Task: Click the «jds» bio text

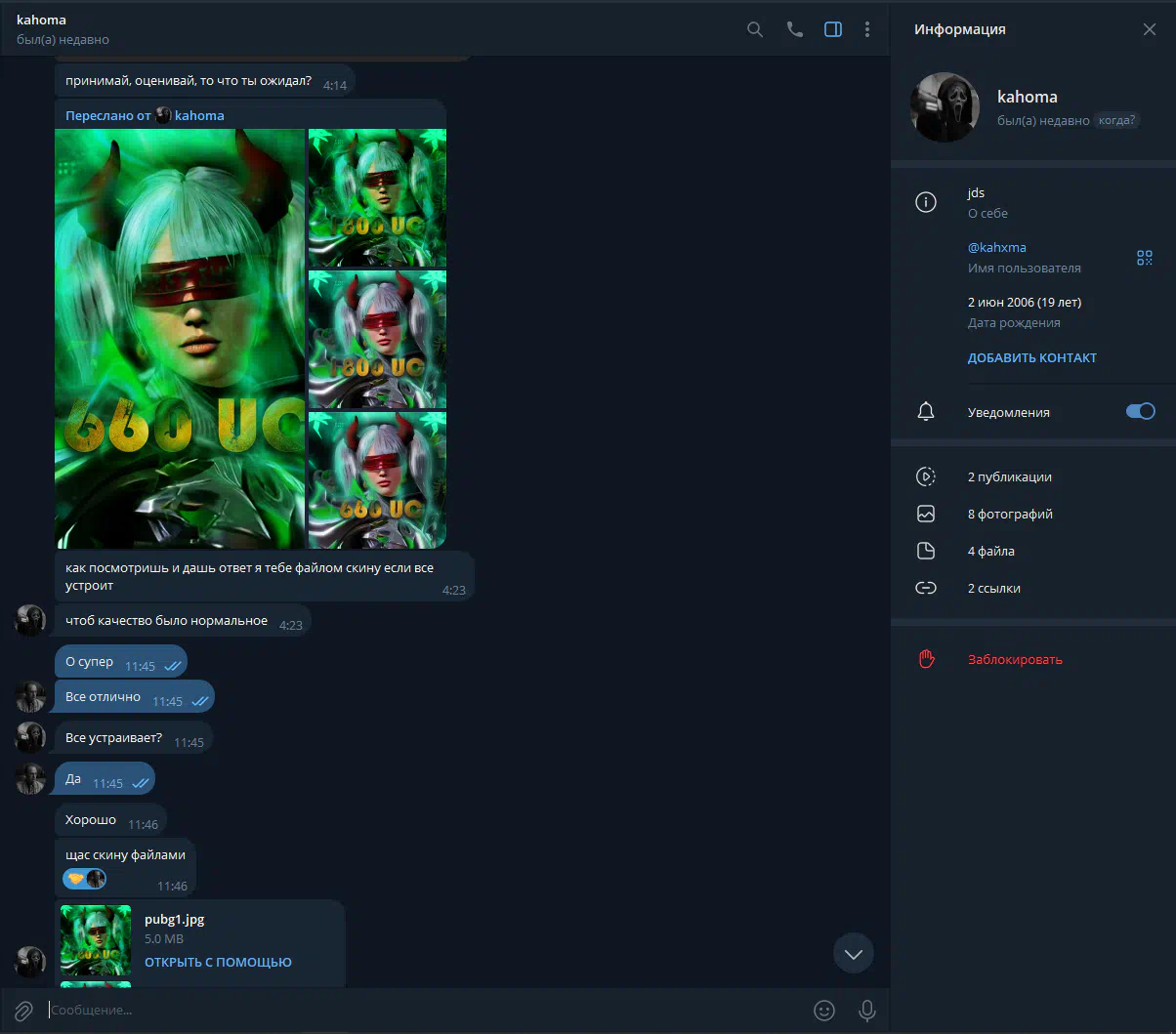Action: point(977,192)
